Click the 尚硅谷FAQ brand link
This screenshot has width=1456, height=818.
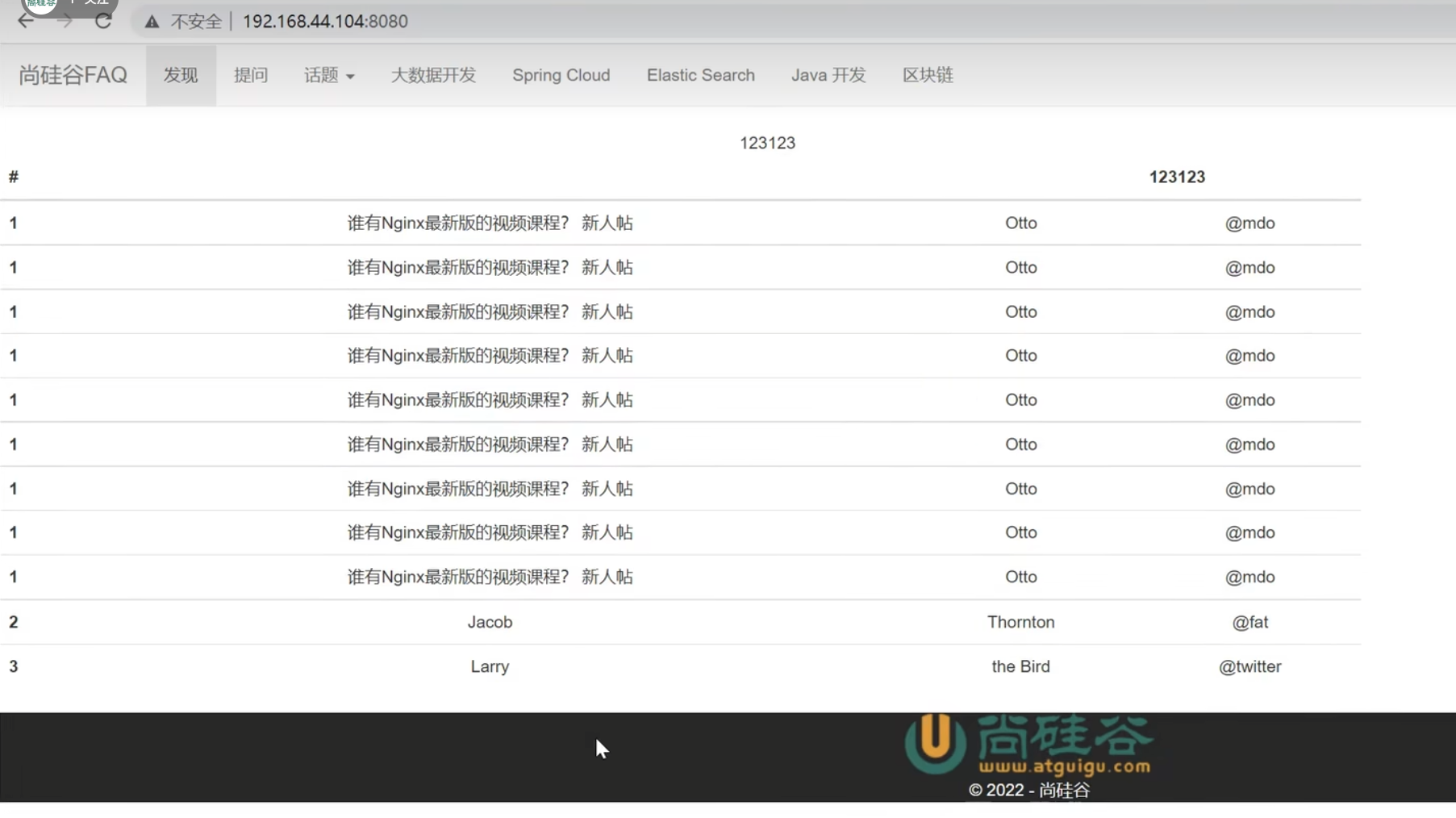click(x=73, y=75)
